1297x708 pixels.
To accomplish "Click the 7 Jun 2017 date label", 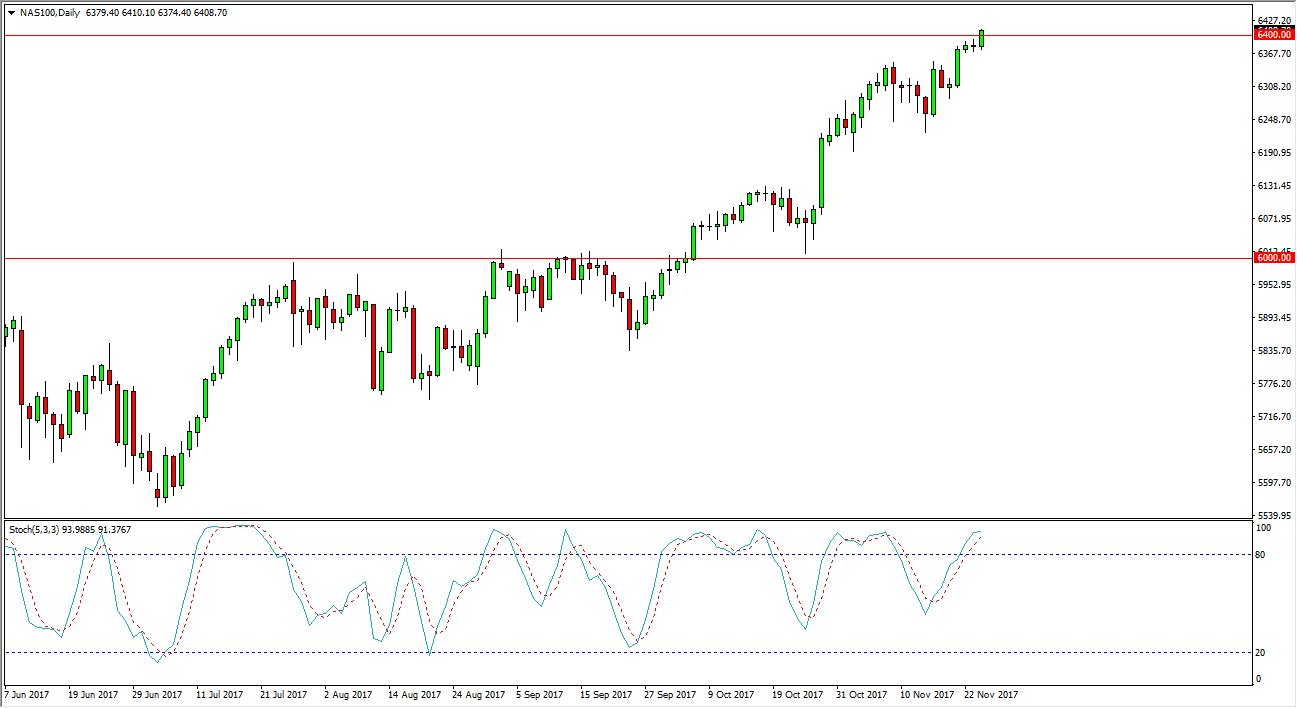I will 28,693.
